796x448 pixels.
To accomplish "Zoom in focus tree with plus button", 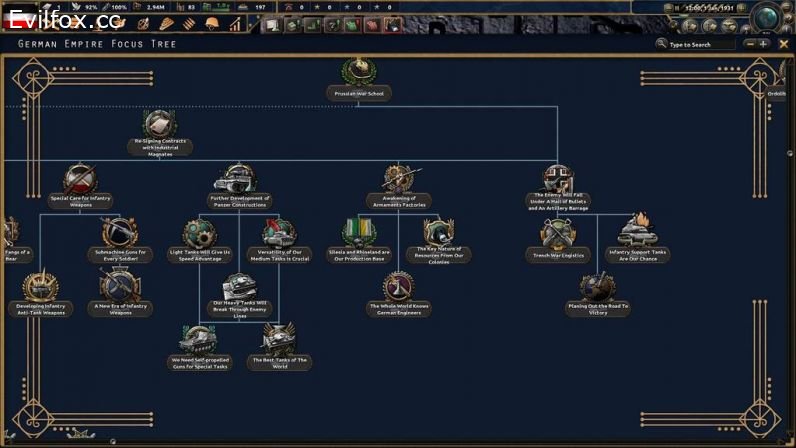I will [764, 44].
